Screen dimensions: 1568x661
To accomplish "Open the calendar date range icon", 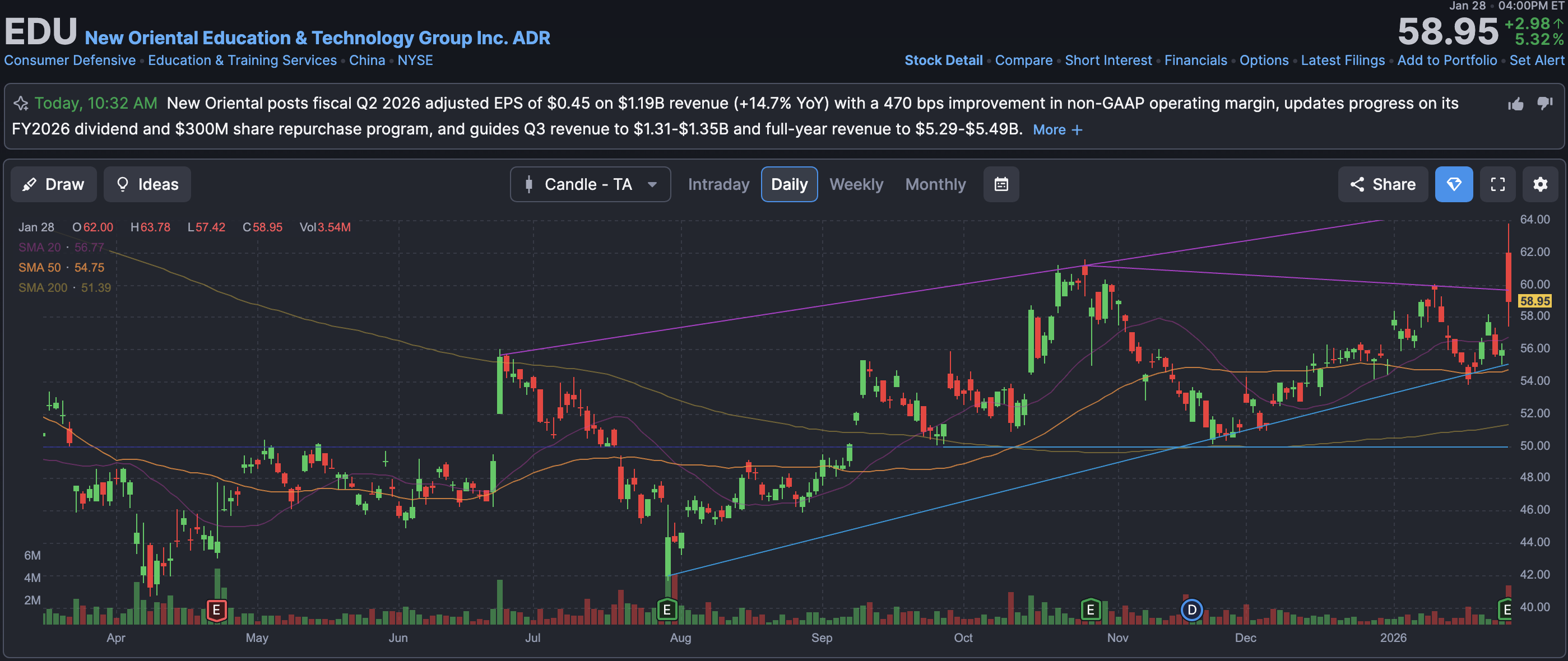I will [1001, 184].
